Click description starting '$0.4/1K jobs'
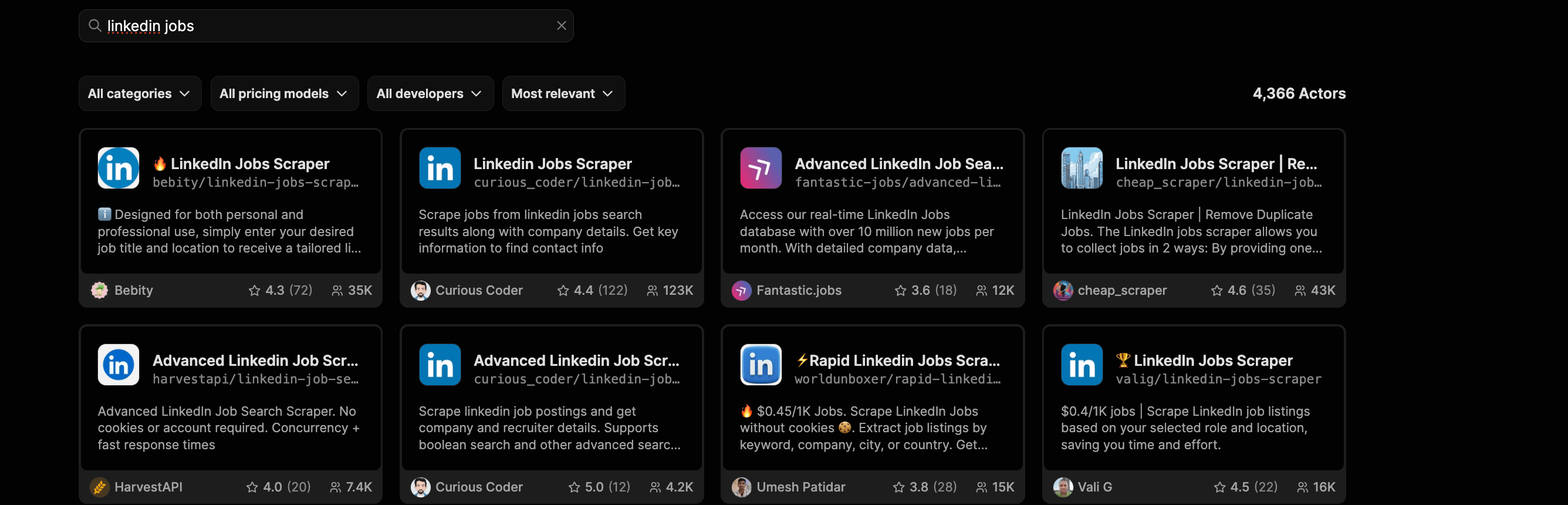 [x=1185, y=427]
